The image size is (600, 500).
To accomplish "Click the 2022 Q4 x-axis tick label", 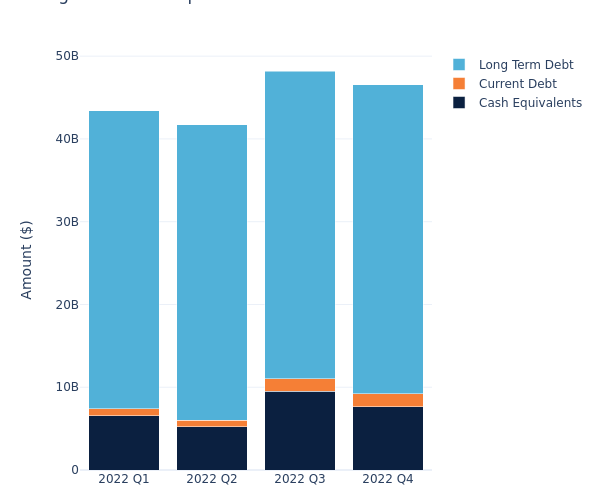I will pyautogui.click(x=388, y=479).
